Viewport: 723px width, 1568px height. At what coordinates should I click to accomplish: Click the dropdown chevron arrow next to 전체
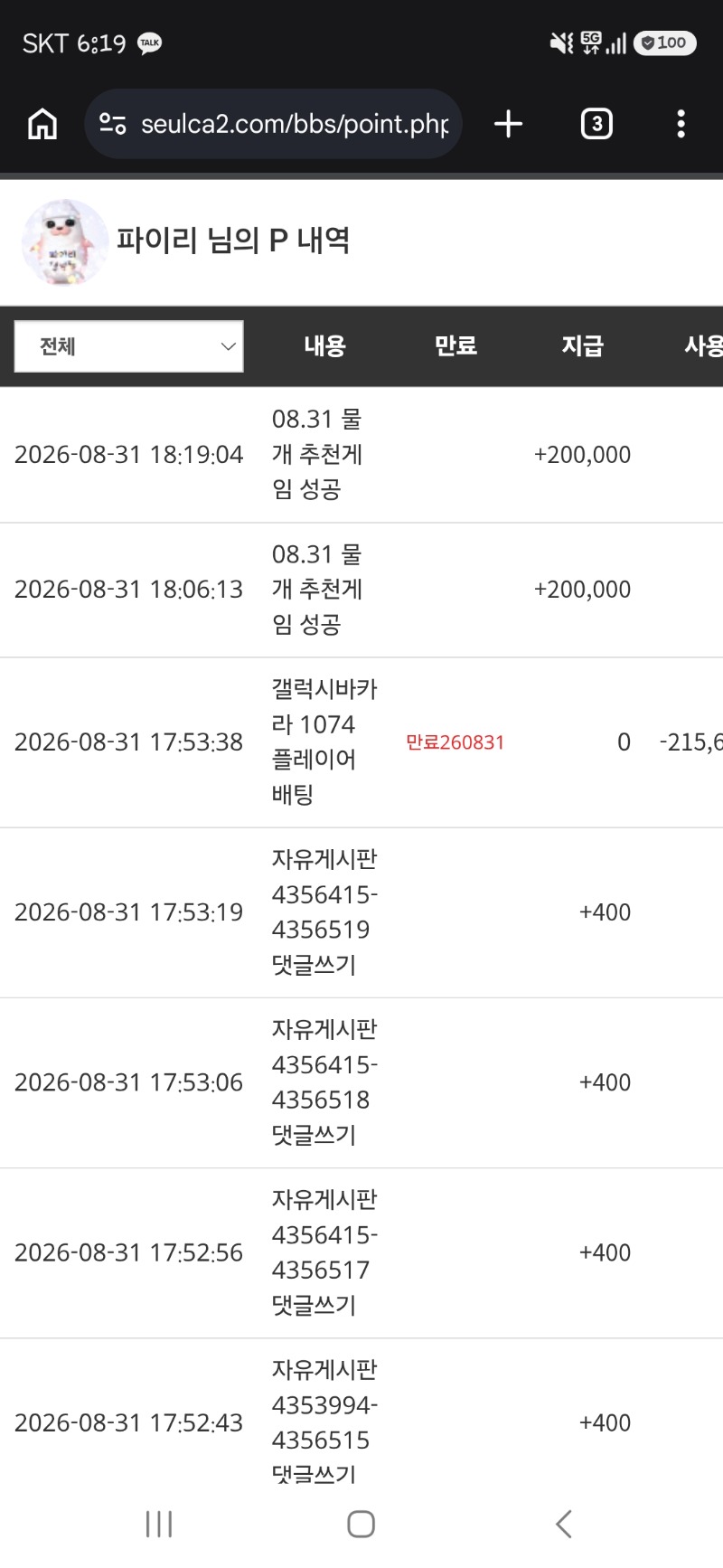pos(228,346)
